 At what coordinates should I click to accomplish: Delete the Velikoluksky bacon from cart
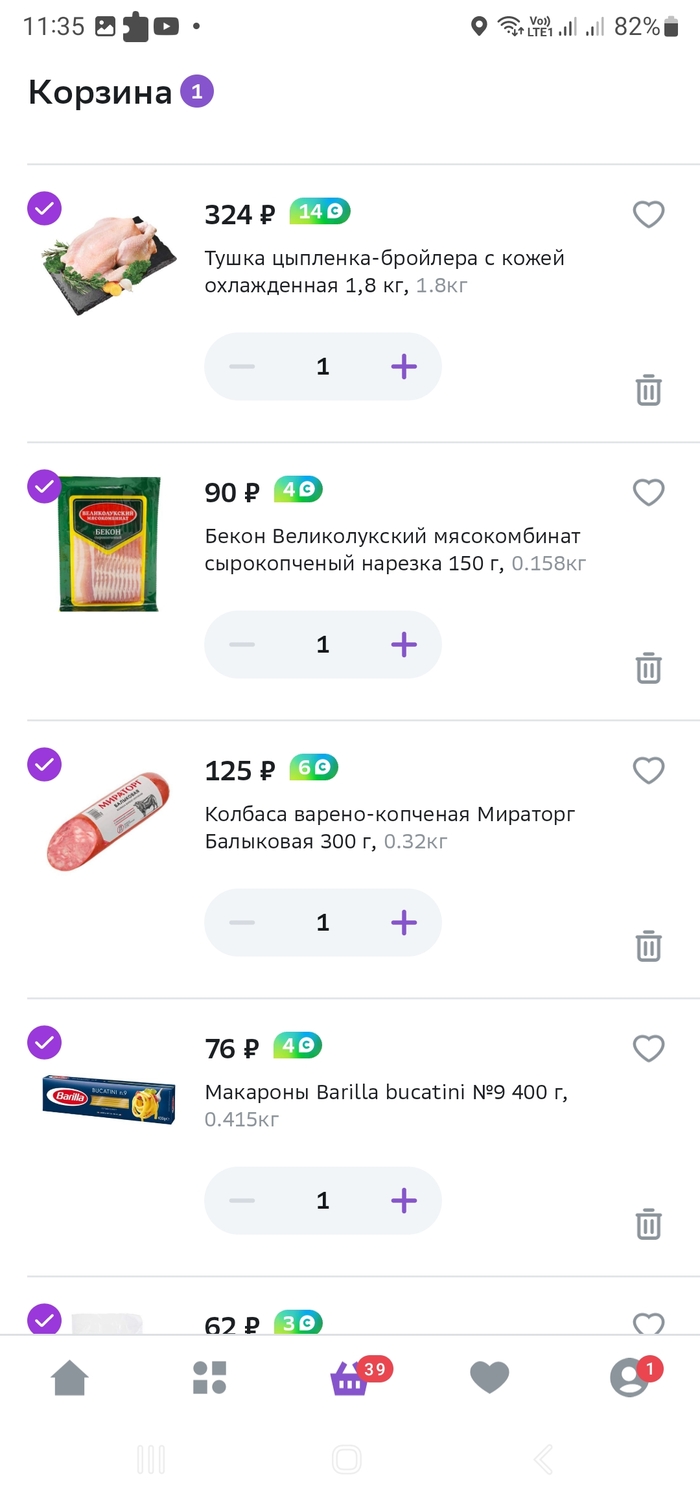[x=649, y=667]
